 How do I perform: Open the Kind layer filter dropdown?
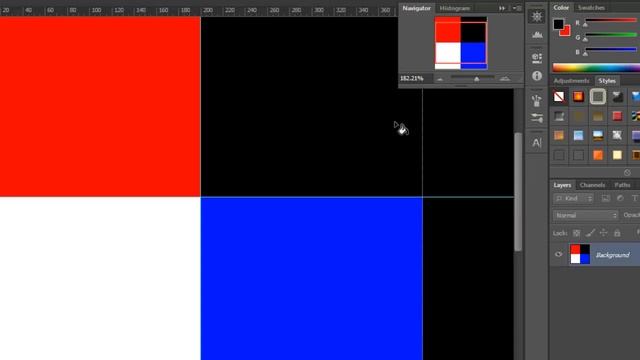tap(573, 198)
